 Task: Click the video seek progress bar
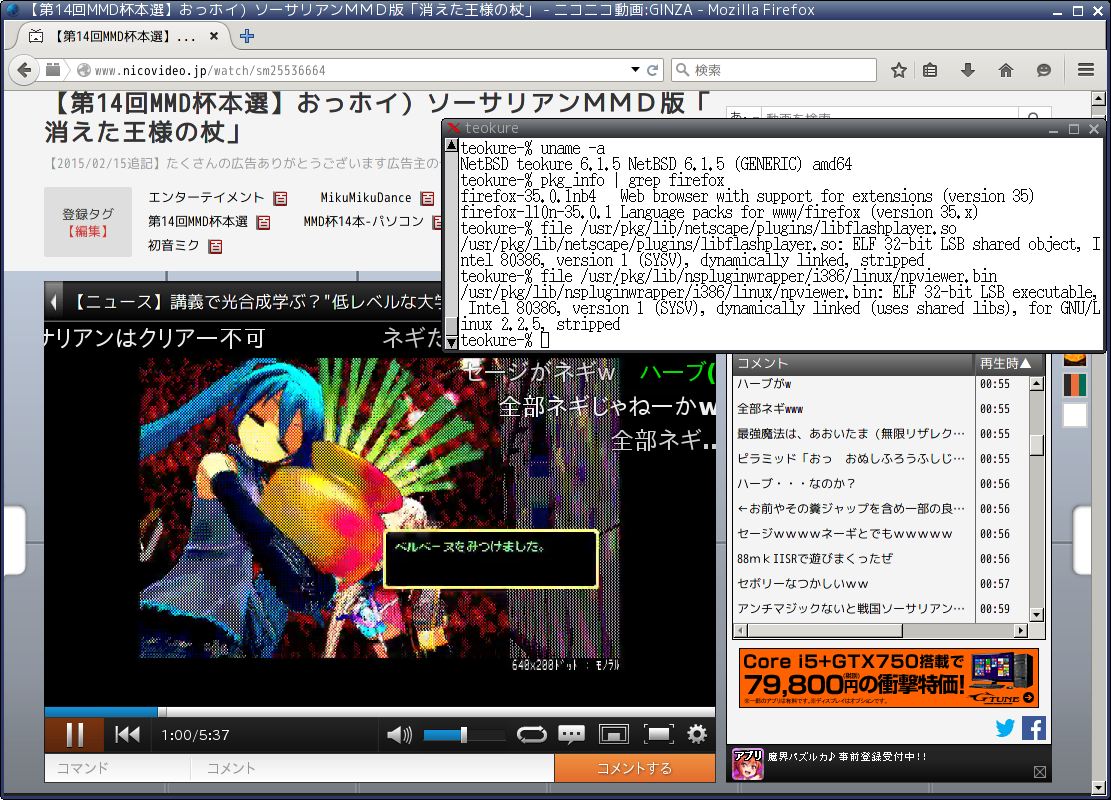click(x=380, y=711)
